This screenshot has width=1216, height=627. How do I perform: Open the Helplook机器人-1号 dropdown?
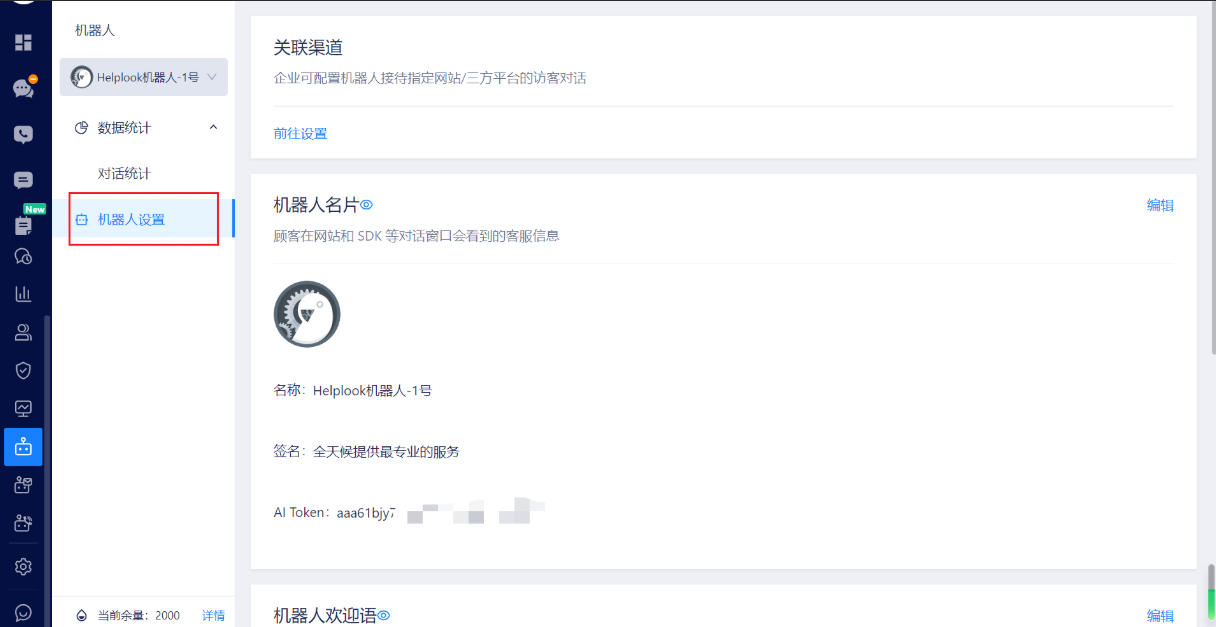click(x=143, y=77)
